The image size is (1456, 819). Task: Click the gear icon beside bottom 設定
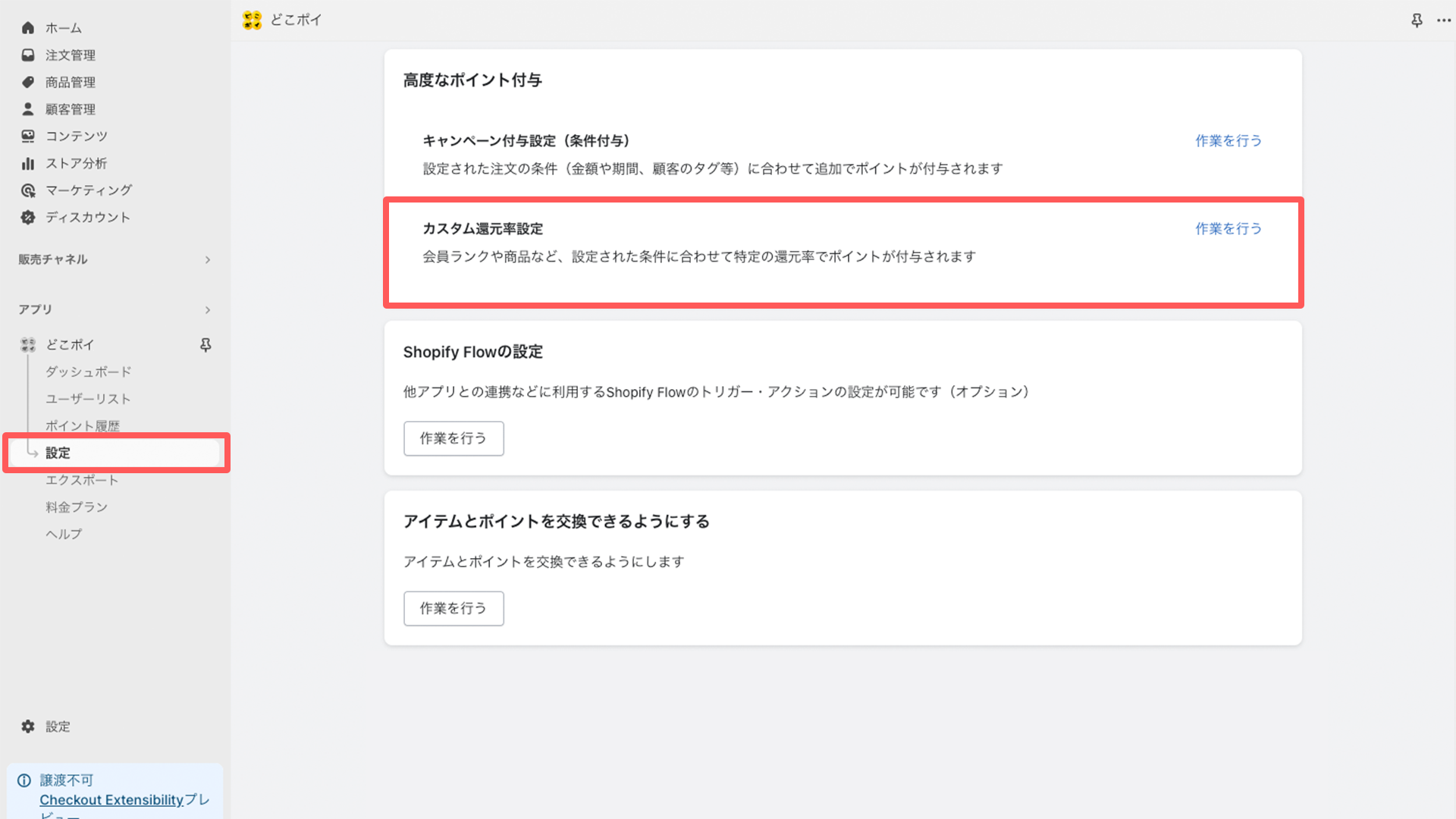(28, 726)
